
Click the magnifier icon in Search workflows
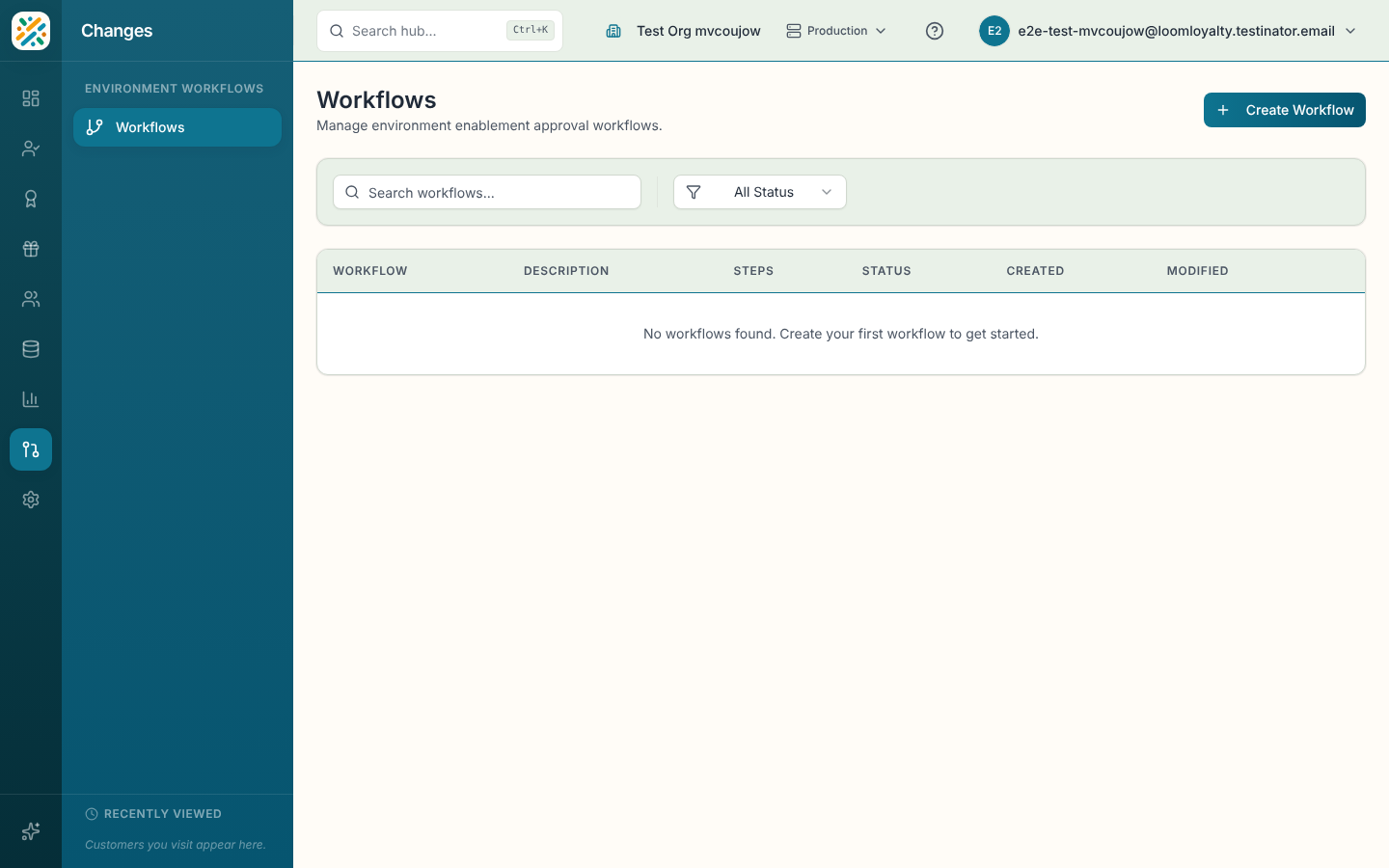click(352, 192)
